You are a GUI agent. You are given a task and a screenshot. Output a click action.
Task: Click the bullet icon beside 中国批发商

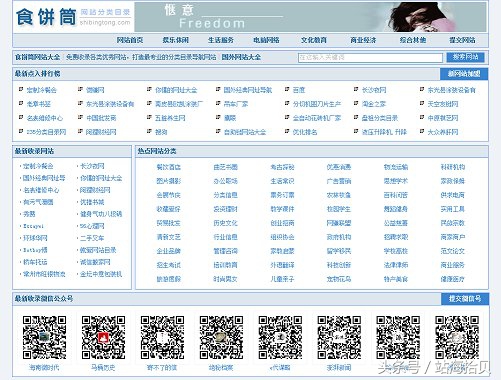tap(80, 117)
